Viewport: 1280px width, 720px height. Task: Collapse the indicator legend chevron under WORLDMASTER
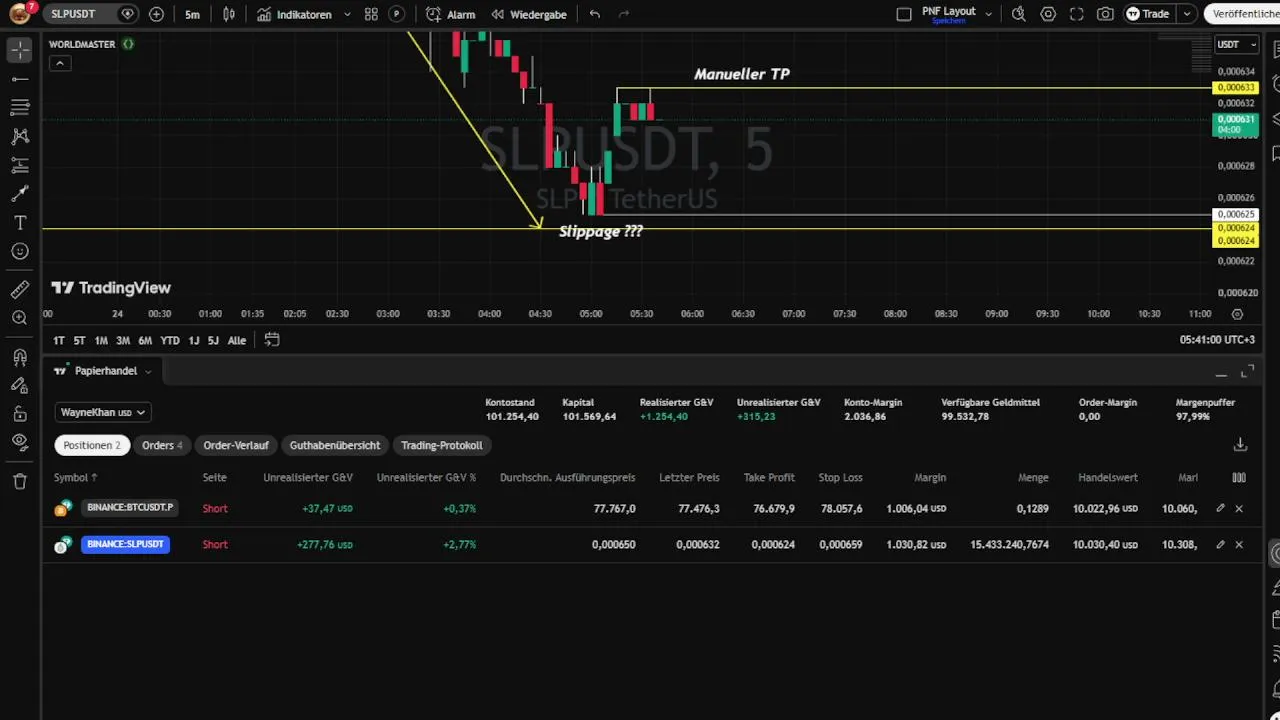(60, 63)
